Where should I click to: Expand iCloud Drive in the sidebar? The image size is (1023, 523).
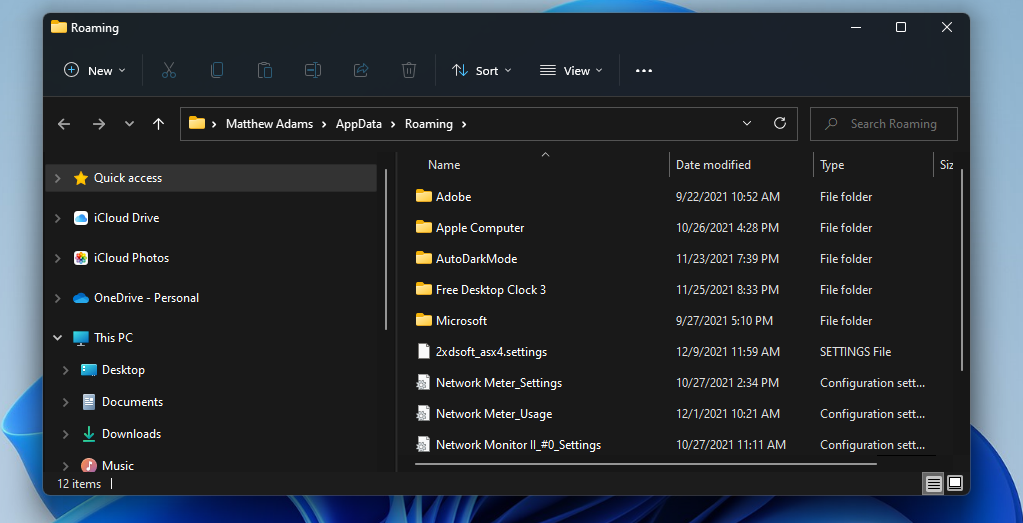coord(58,218)
